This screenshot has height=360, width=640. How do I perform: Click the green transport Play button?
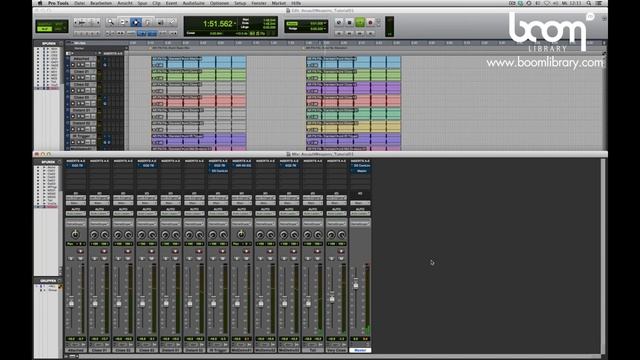360,22
